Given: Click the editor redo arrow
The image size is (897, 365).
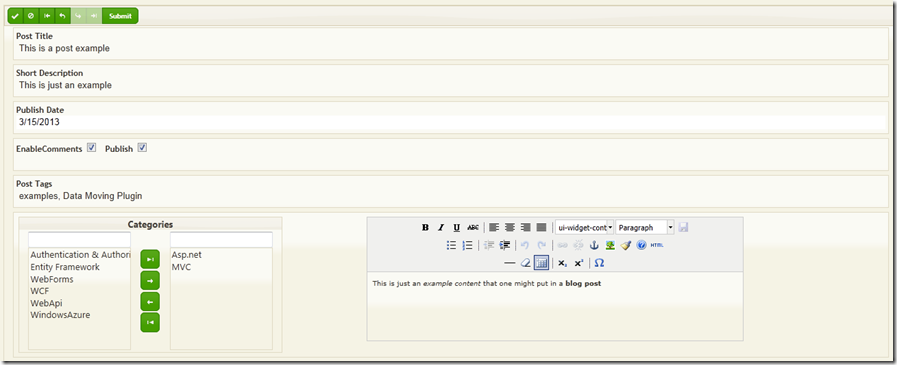Looking at the screenshot, I should tap(541, 245).
